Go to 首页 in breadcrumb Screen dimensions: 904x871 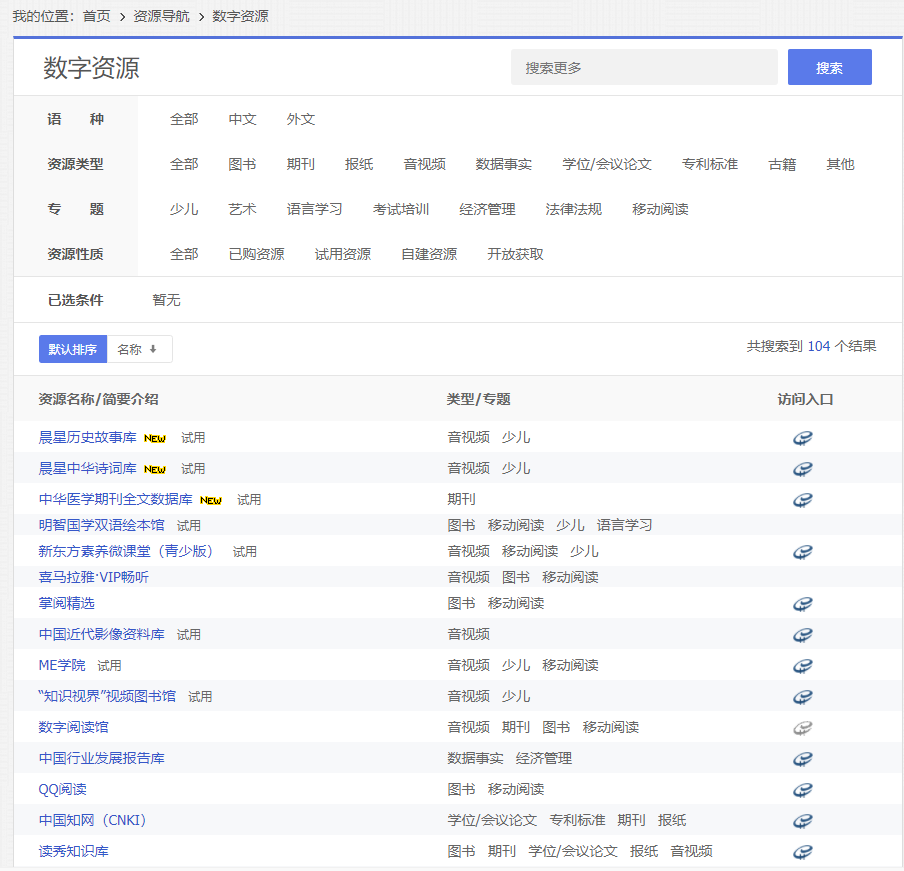pyautogui.click(x=96, y=16)
